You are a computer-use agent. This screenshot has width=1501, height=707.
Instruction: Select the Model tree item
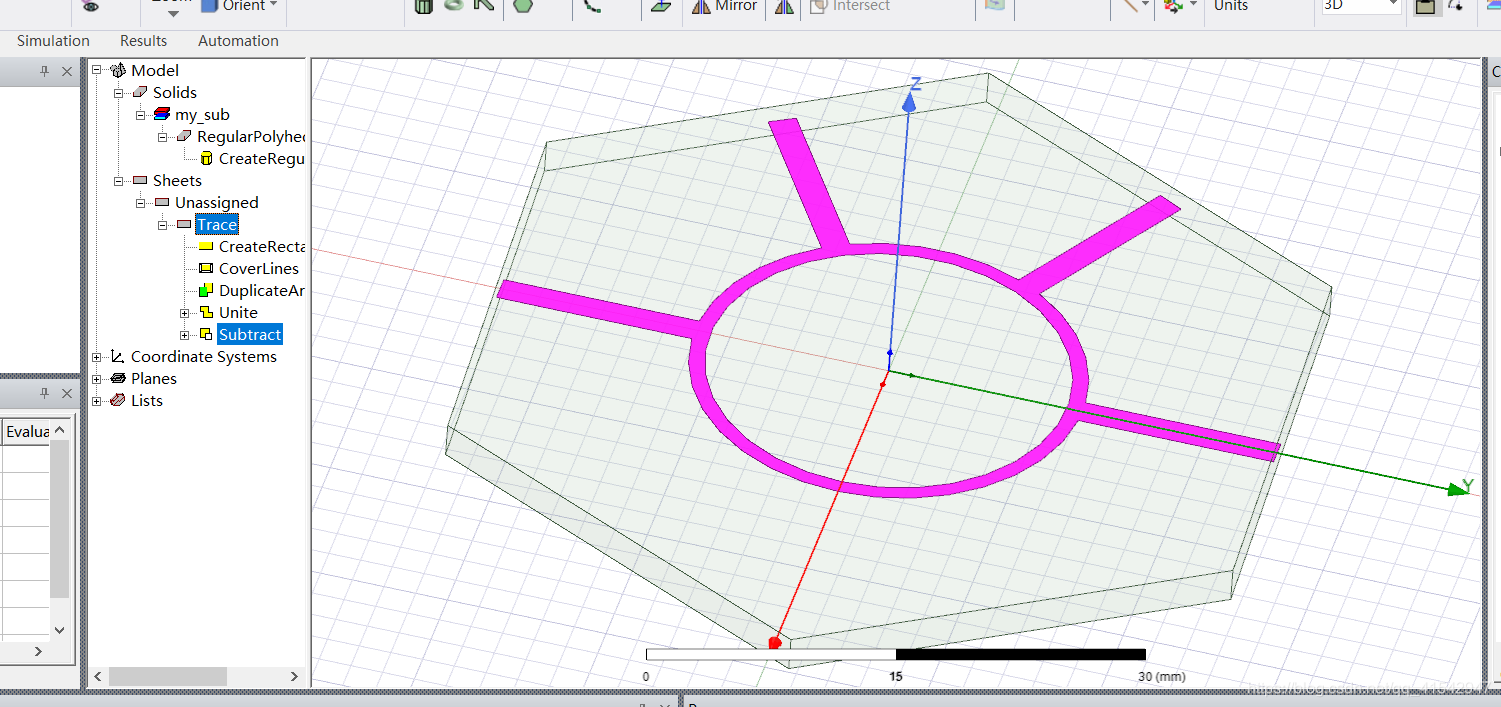coord(155,70)
